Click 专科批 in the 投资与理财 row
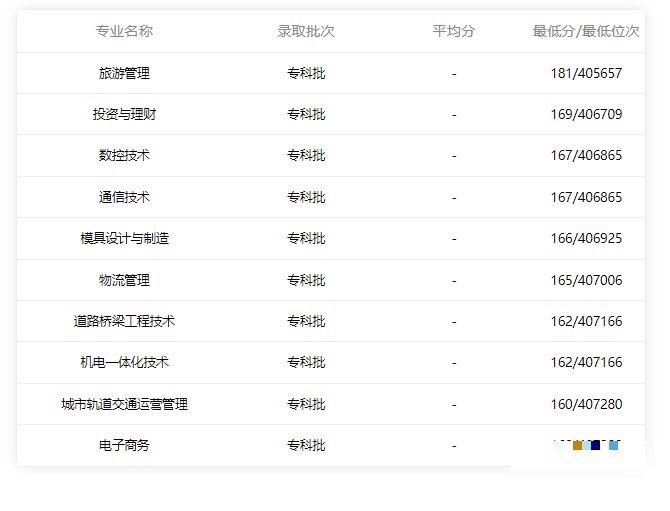 [306, 114]
